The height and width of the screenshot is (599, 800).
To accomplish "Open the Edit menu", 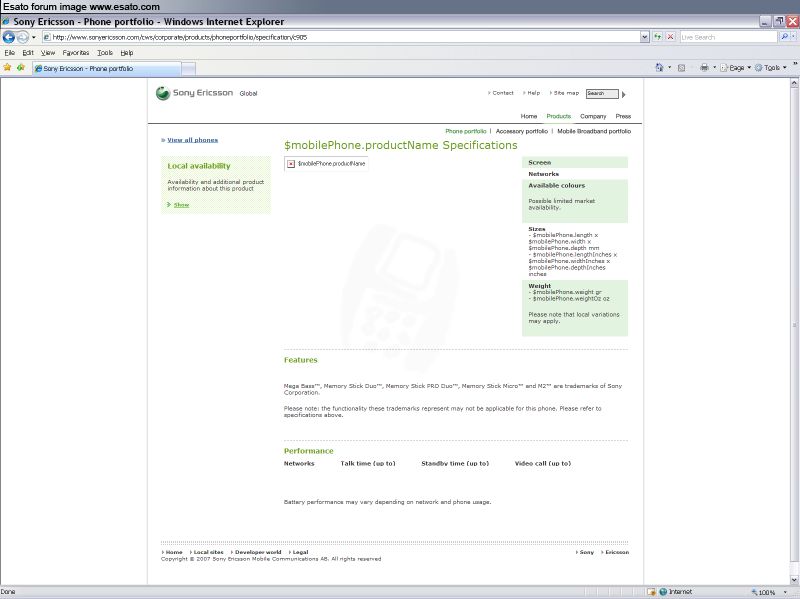I will point(28,53).
